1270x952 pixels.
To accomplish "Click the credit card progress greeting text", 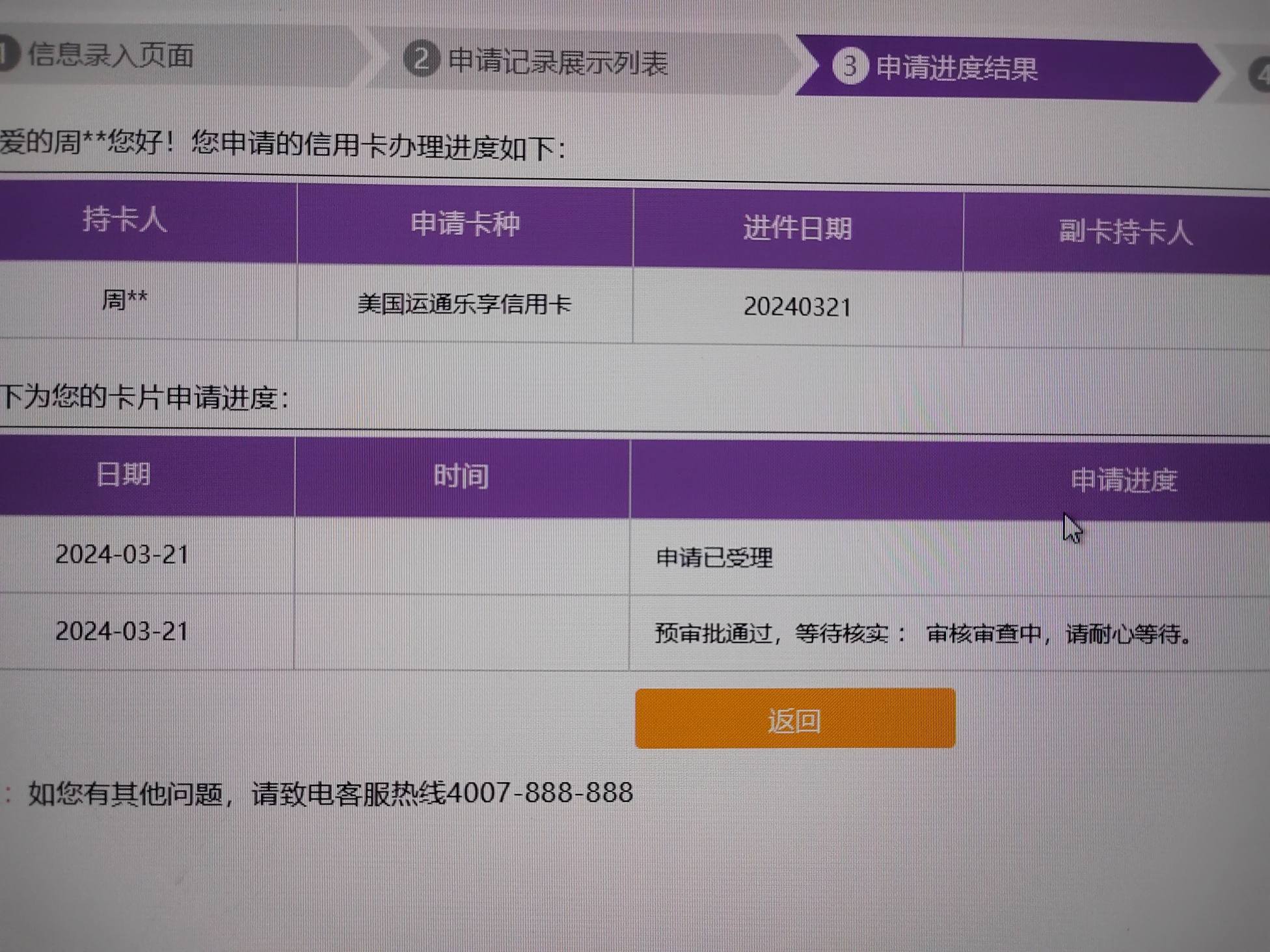I will [x=283, y=144].
